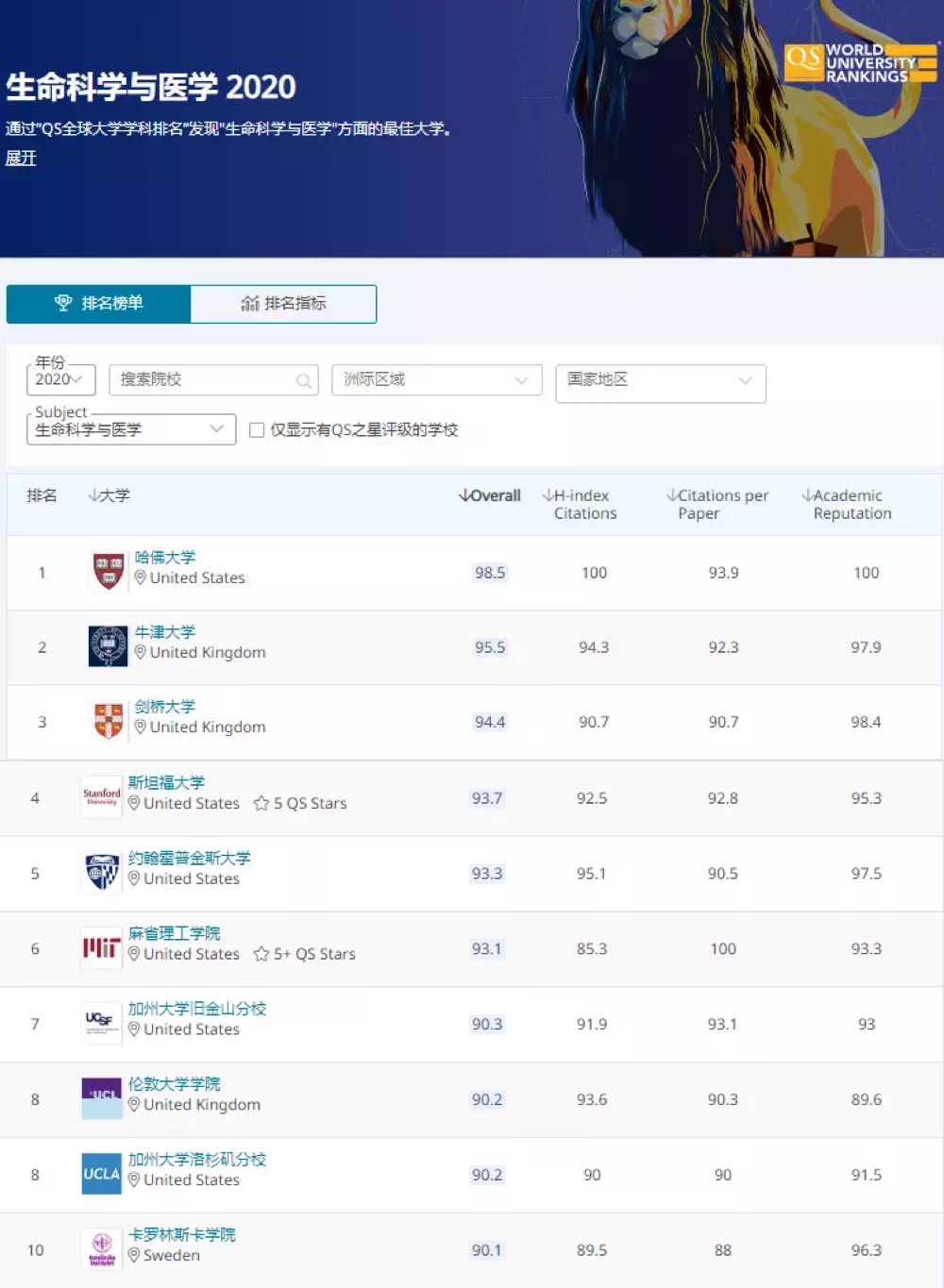Click the Cambridge University shield icon
The height and width of the screenshot is (1288, 944).
[108, 721]
